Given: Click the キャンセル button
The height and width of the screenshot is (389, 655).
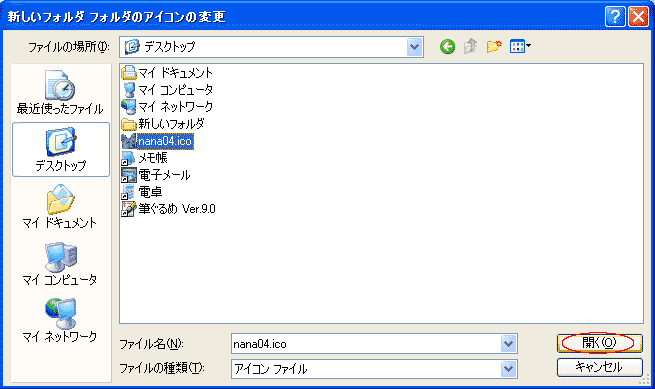Looking at the screenshot, I should [599, 367].
